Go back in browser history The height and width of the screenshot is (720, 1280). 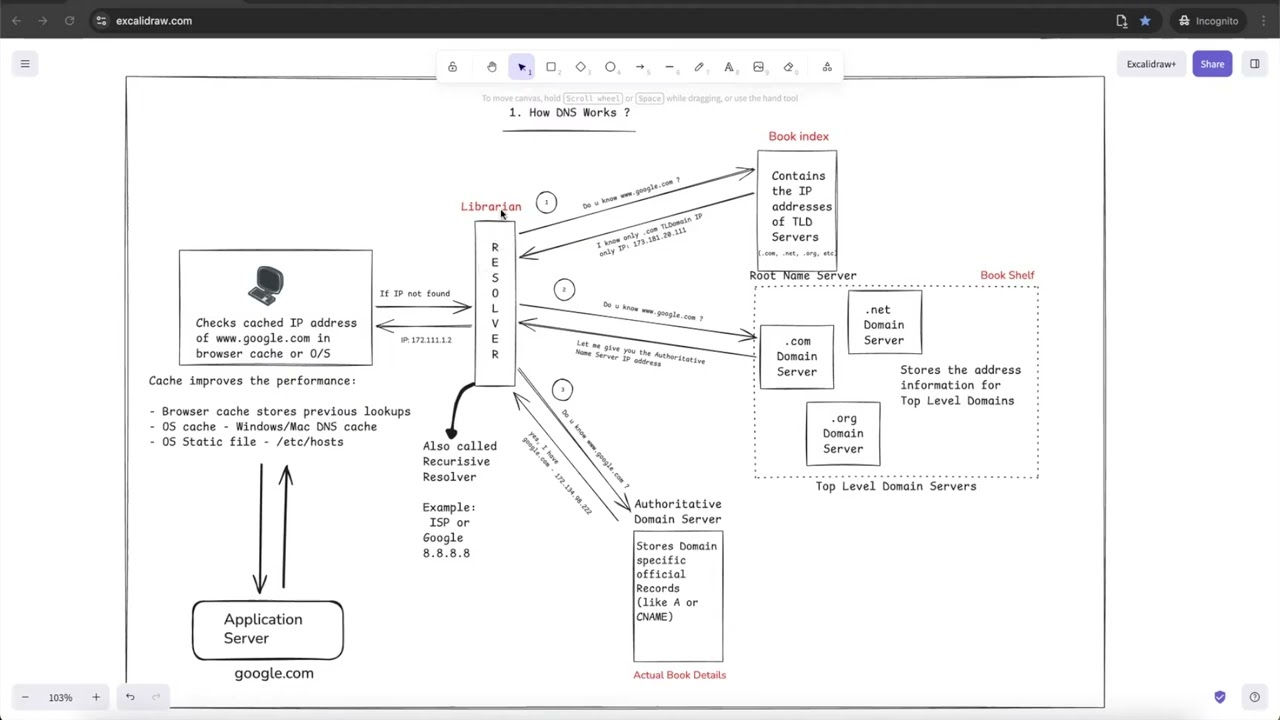coord(17,20)
